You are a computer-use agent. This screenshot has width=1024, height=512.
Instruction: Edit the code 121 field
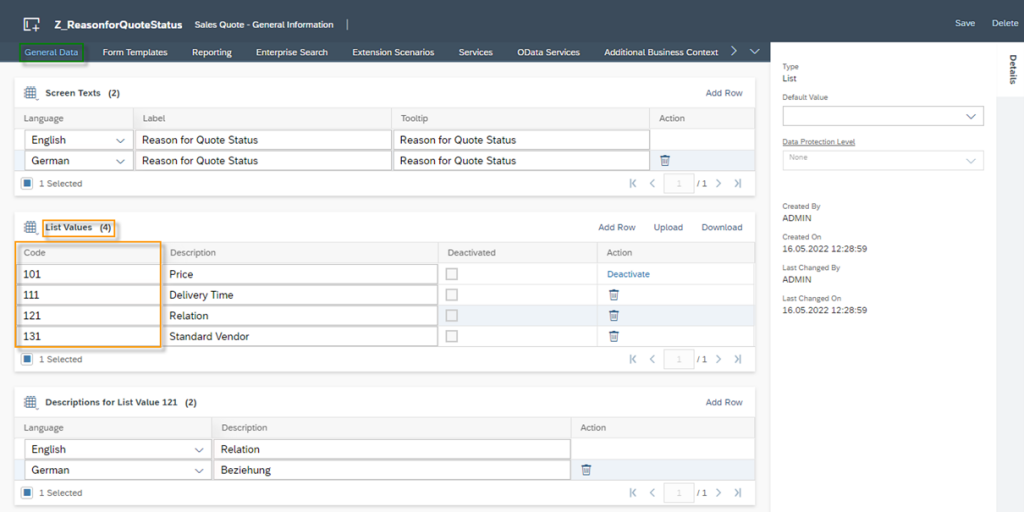click(88, 316)
